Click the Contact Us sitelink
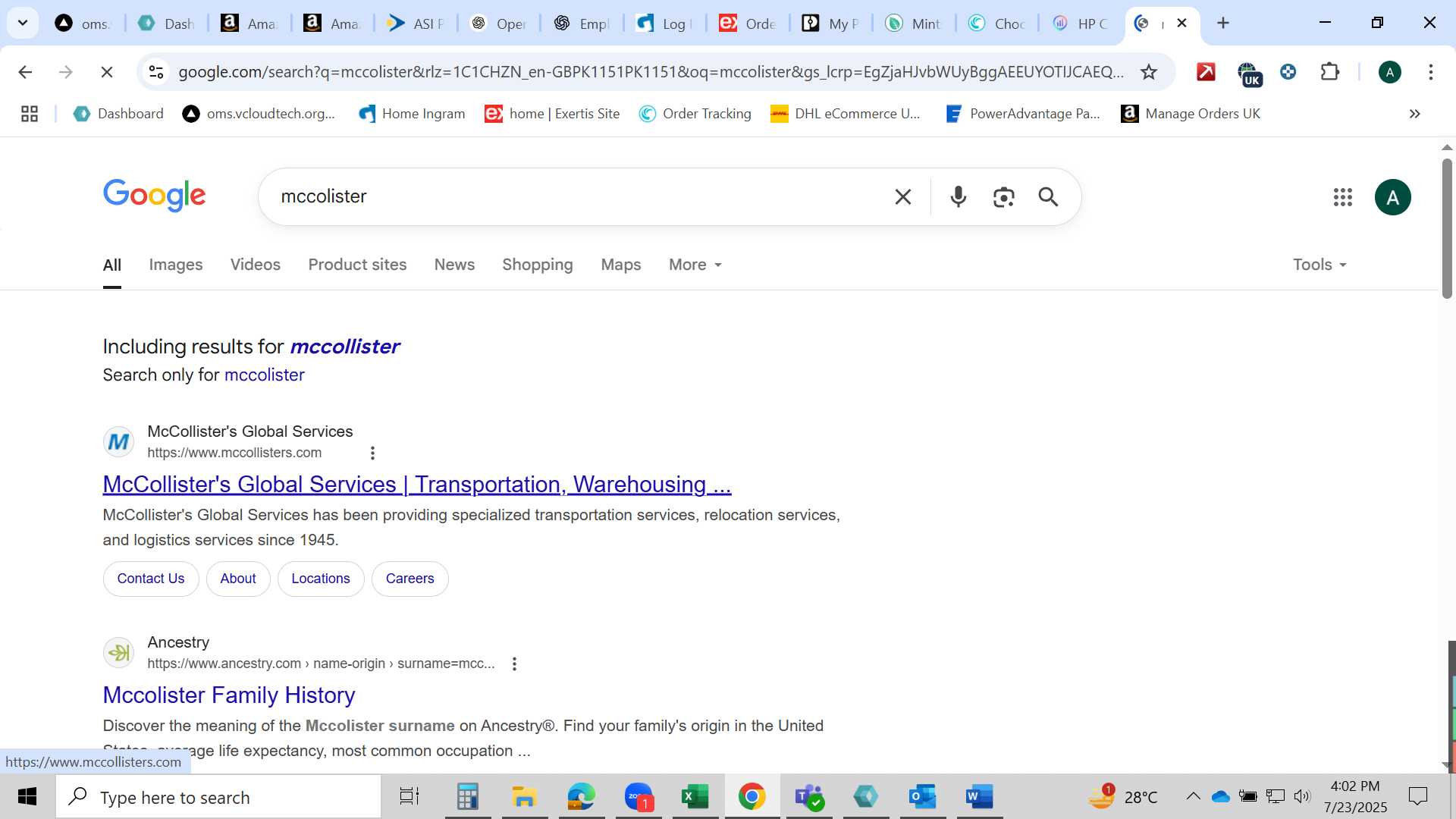Viewport: 1456px width, 819px height. pyautogui.click(x=151, y=579)
